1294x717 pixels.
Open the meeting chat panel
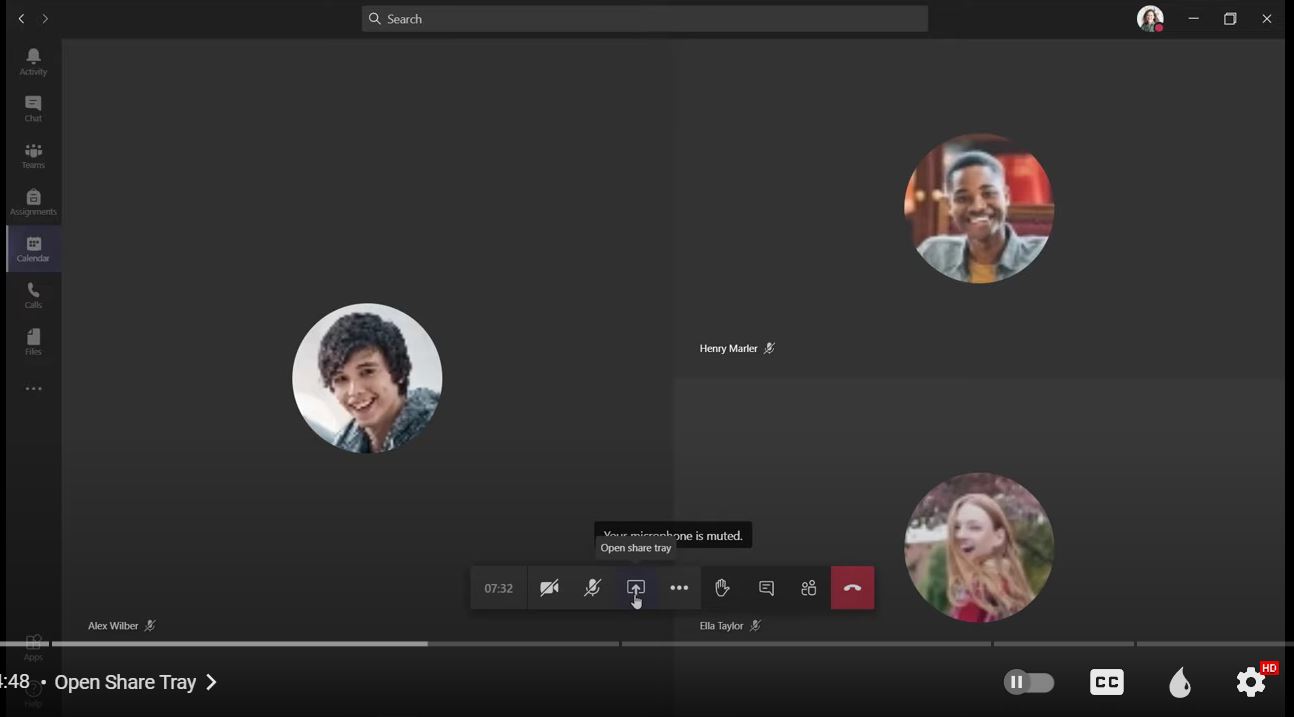[x=765, y=588]
